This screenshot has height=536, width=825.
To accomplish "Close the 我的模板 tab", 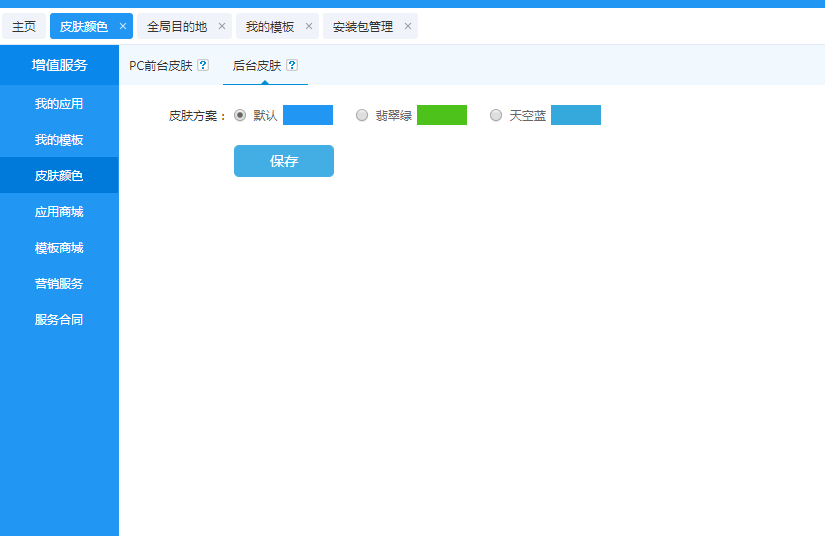I will [309, 26].
